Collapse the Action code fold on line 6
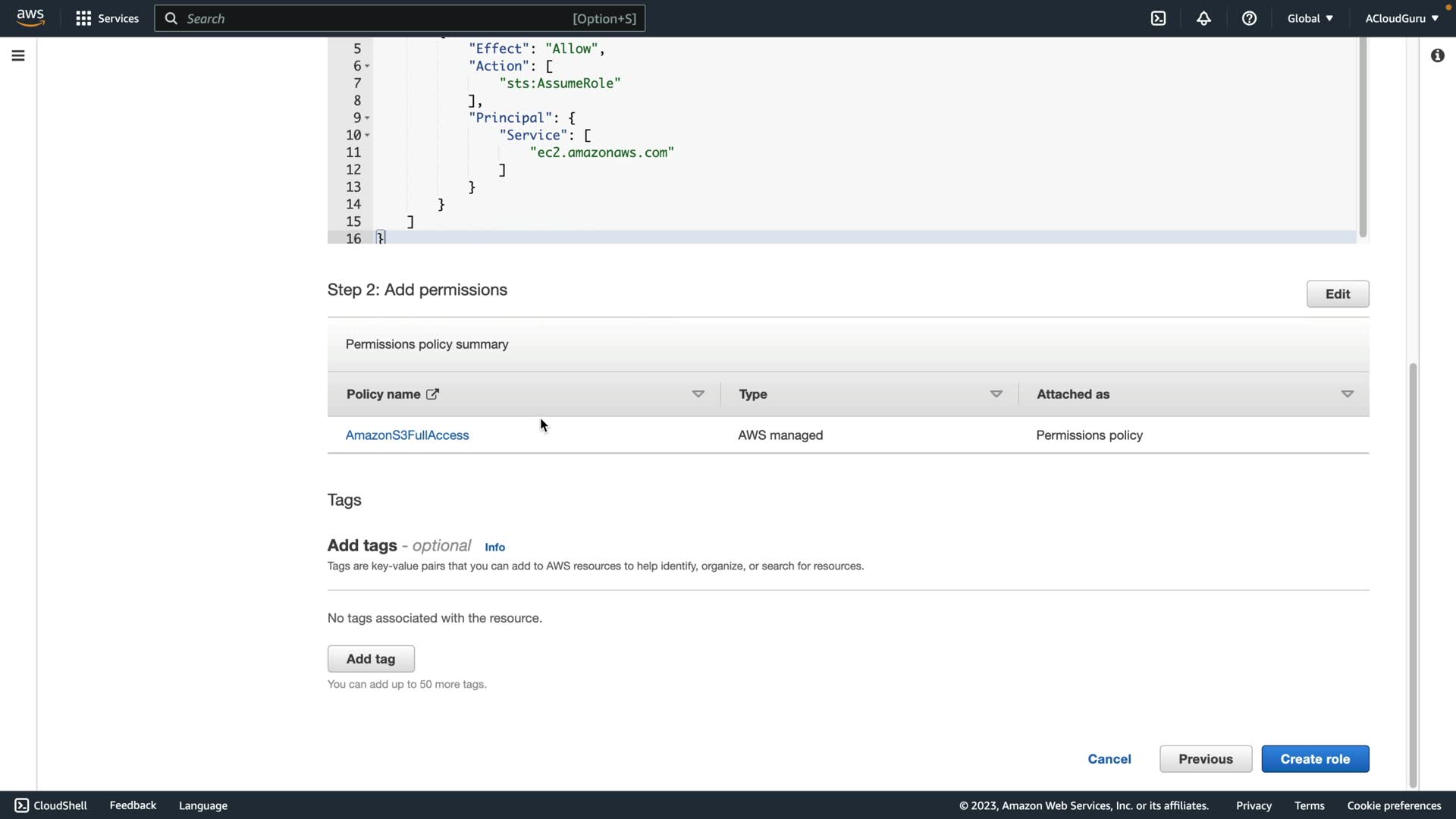Image resolution: width=1456 pixels, height=819 pixels. [367, 66]
